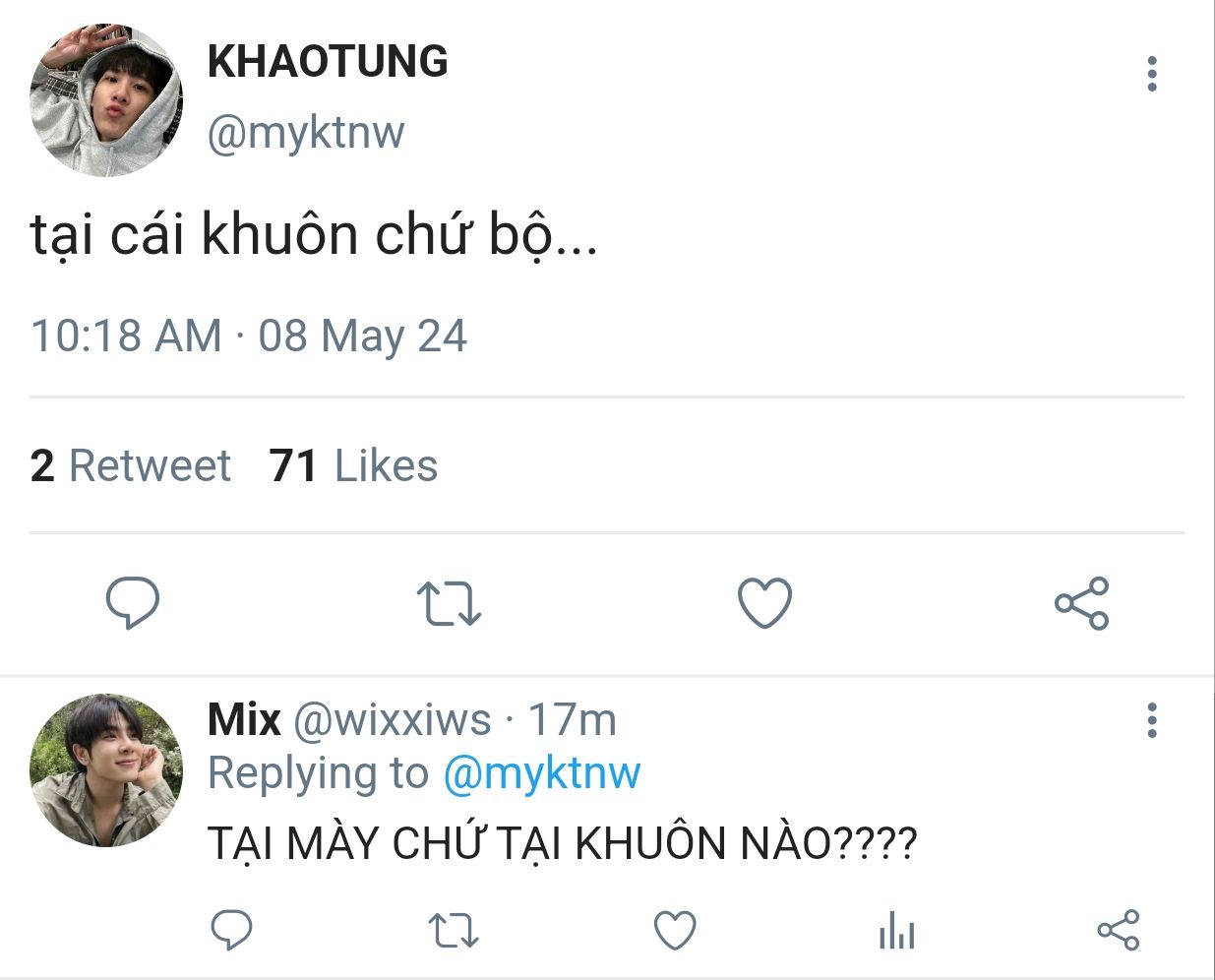View analytics of Mix's reply

pos(896,930)
